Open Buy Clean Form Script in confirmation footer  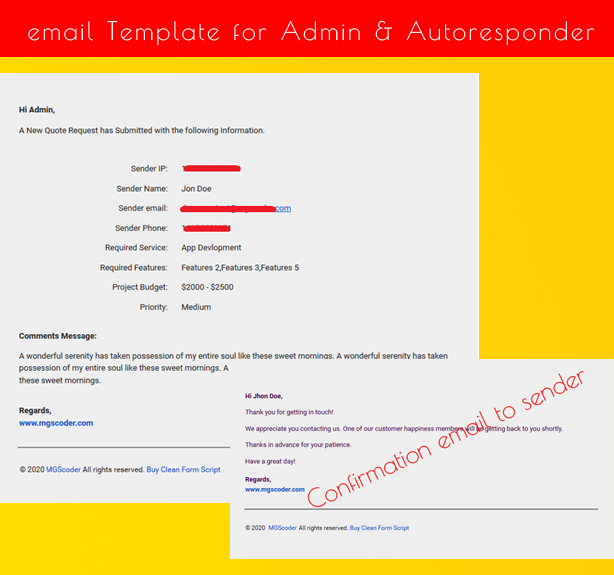tap(379, 528)
